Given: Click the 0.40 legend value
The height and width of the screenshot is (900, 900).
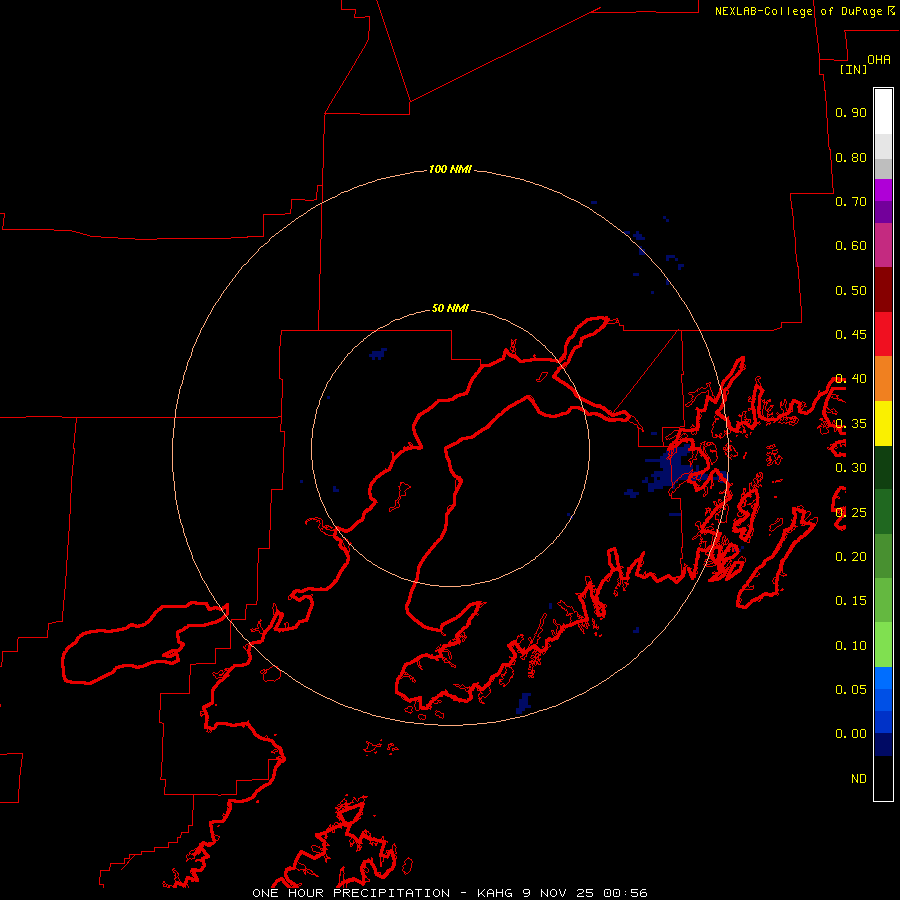Looking at the screenshot, I should pos(851,379).
